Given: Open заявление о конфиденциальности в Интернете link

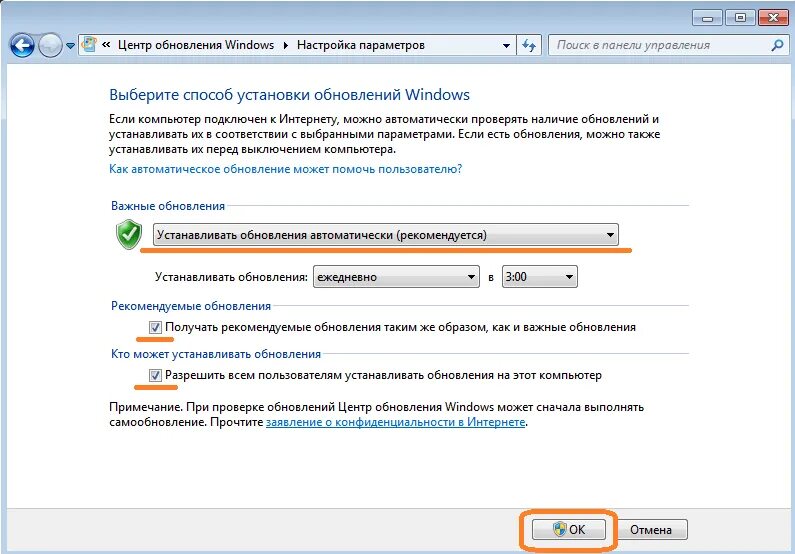Looking at the screenshot, I should (x=395, y=422).
